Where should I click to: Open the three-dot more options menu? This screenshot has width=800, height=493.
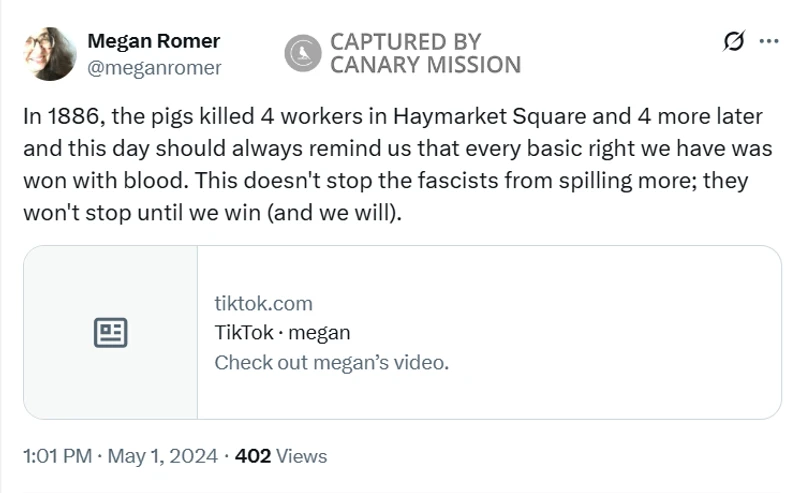769,42
